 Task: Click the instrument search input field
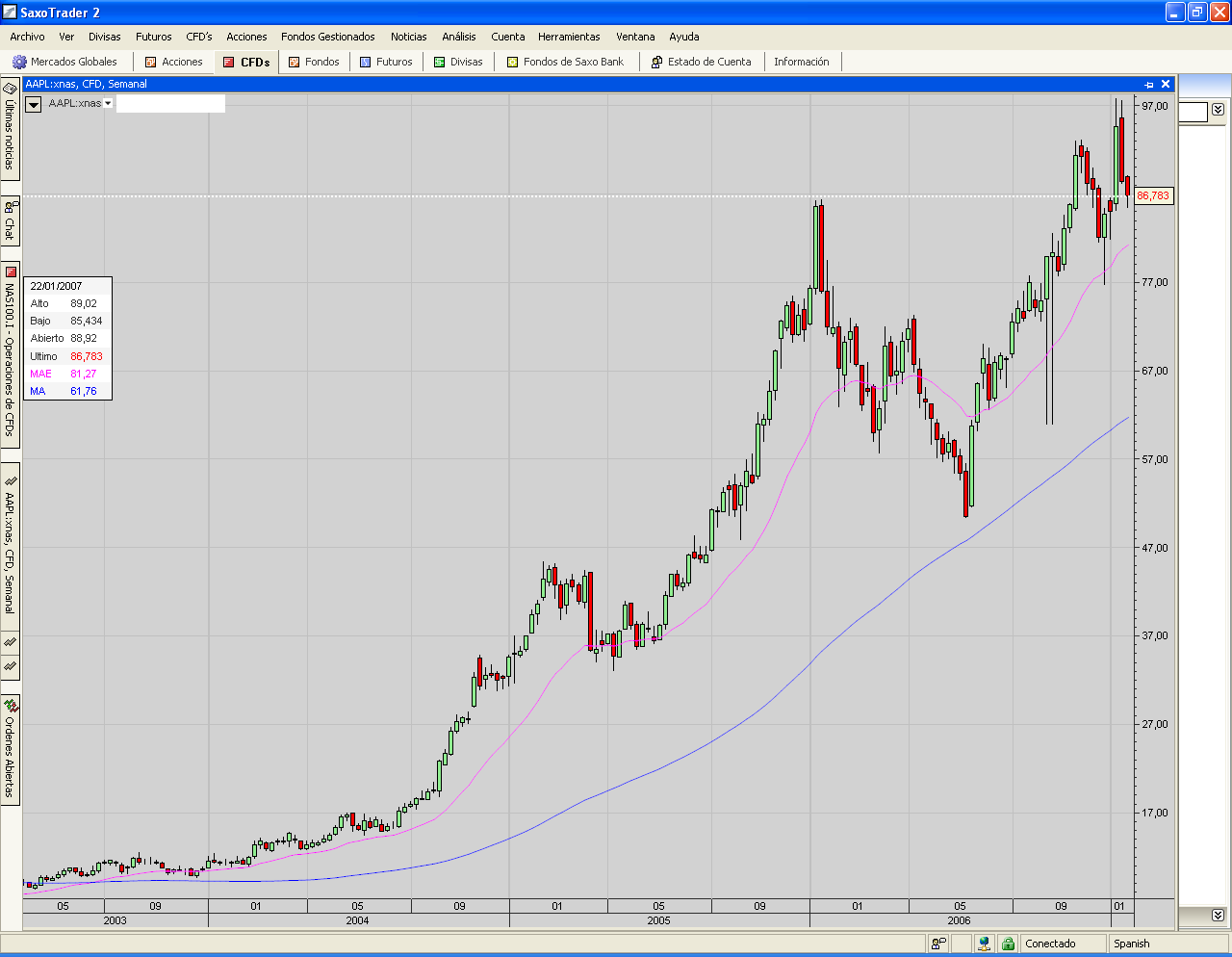(x=170, y=103)
